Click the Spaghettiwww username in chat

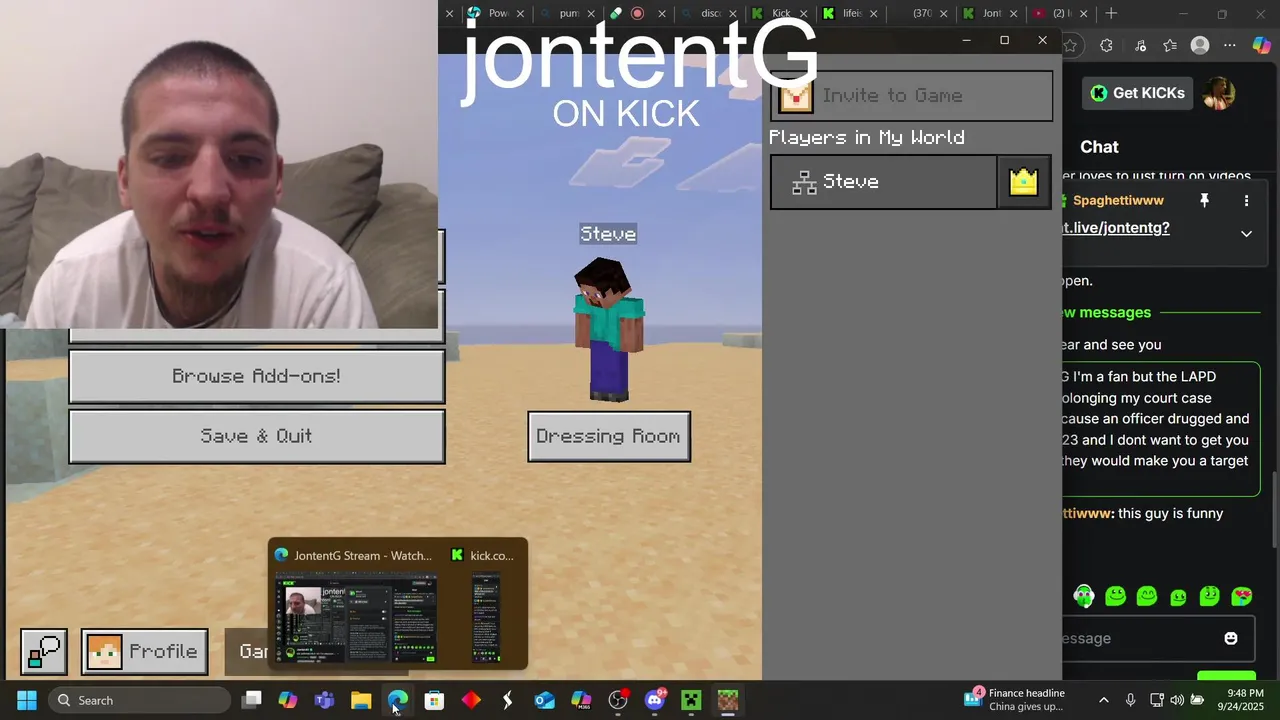tap(1118, 201)
